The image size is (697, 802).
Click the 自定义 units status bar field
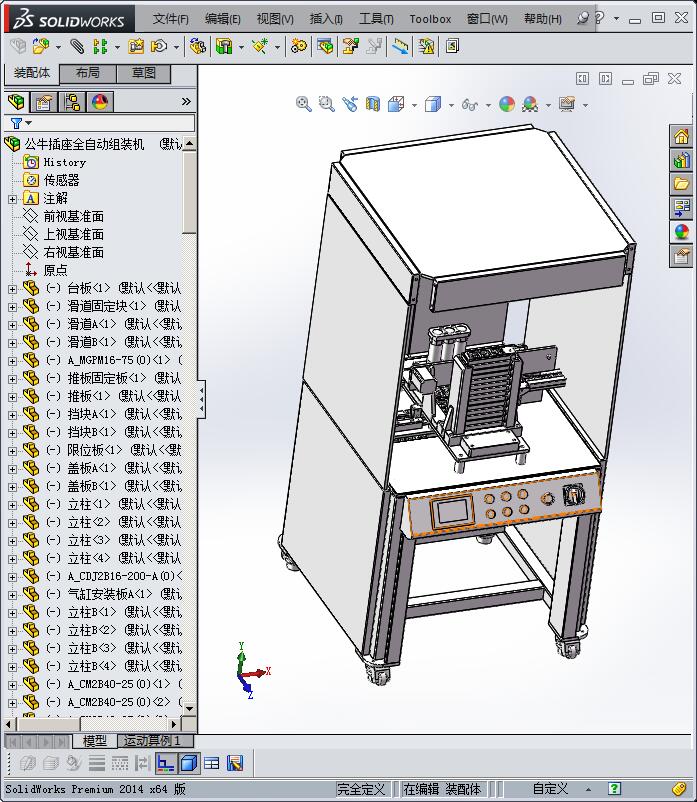coord(550,789)
